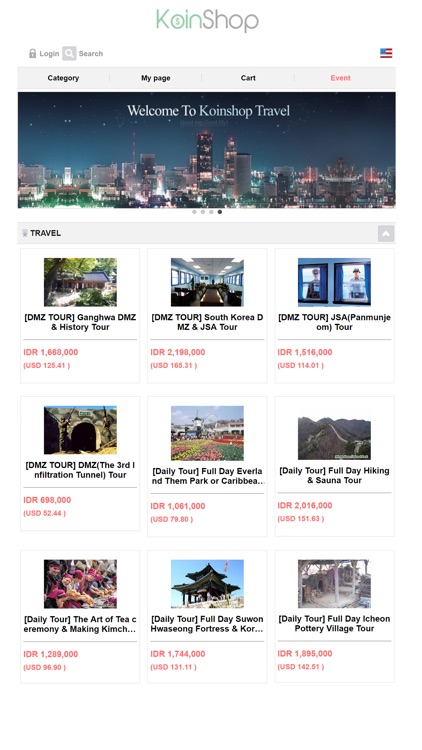422x750 pixels.
Task: Click the Full Day Suwon Hwaseong Fortress title
Action: [207, 624]
